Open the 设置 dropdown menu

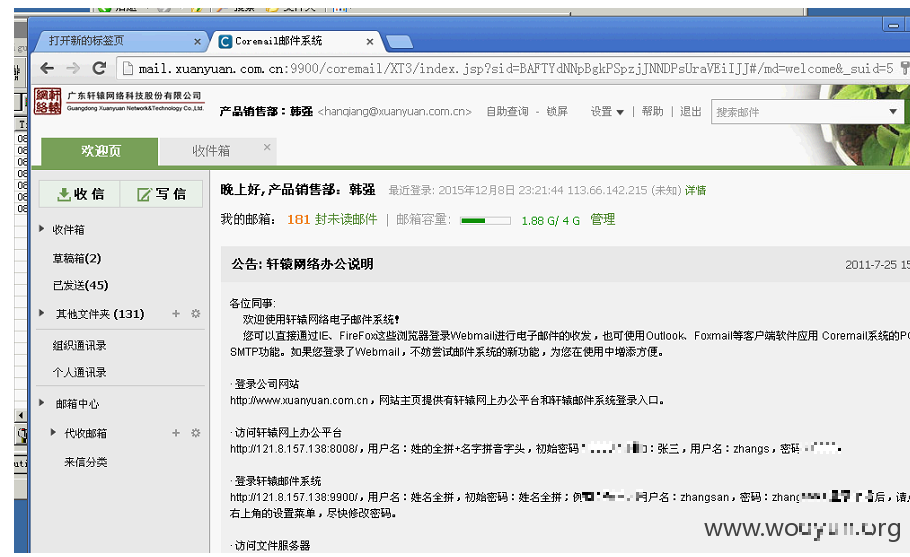coord(607,111)
